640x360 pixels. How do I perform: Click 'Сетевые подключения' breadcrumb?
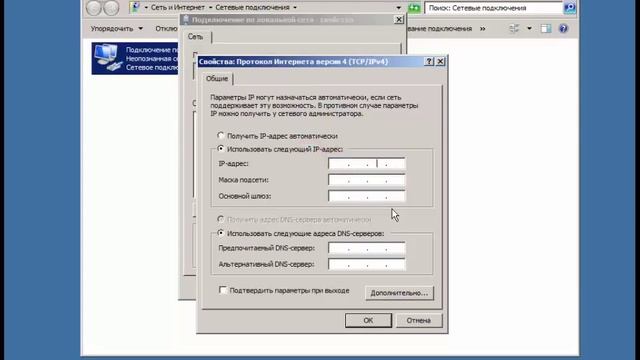(252, 7)
